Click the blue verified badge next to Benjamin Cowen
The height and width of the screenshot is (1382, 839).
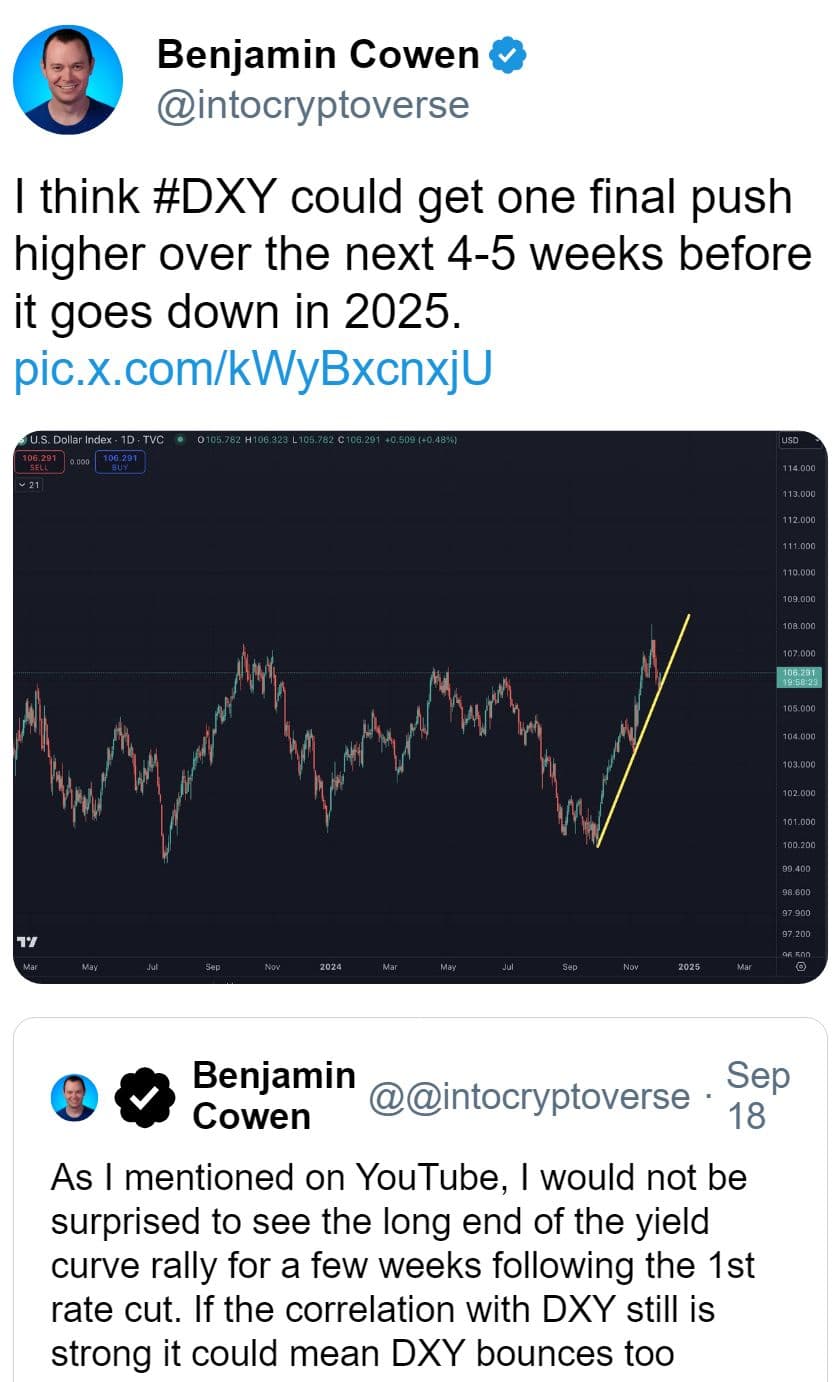(x=508, y=56)
